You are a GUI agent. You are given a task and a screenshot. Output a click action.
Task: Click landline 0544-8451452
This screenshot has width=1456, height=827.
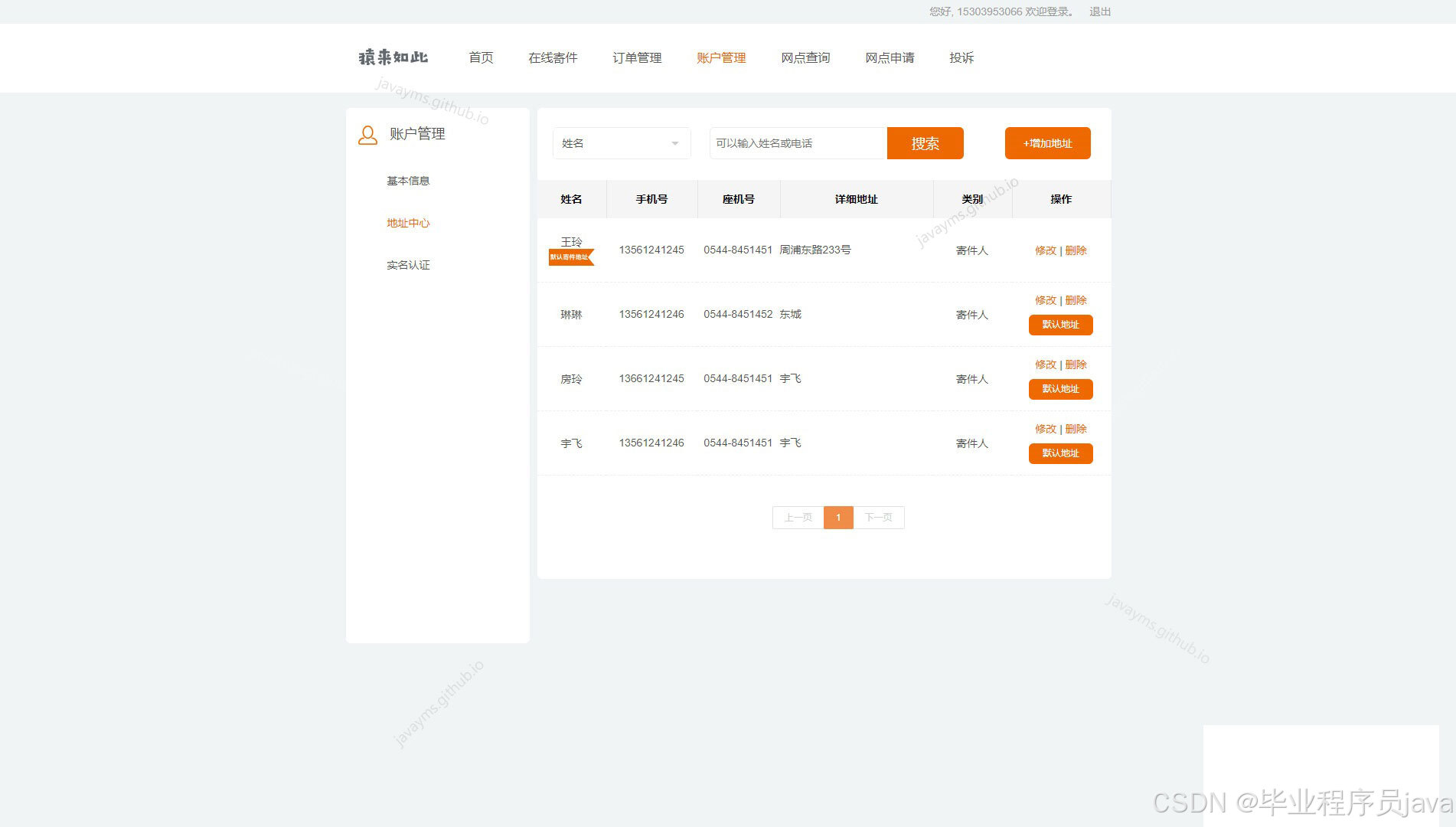tap(738, 314)
